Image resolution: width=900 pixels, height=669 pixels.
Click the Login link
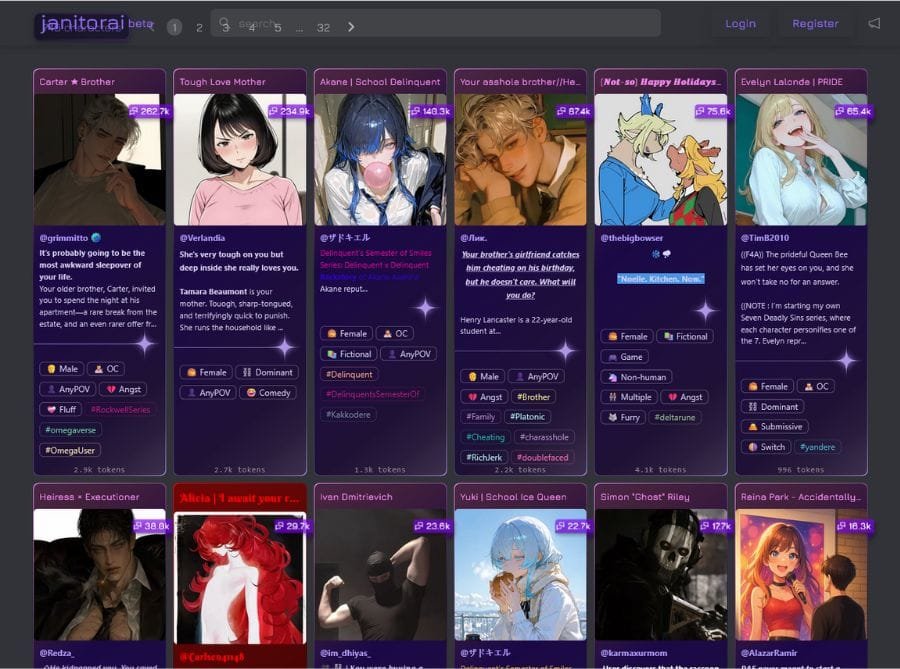(740, 23)
